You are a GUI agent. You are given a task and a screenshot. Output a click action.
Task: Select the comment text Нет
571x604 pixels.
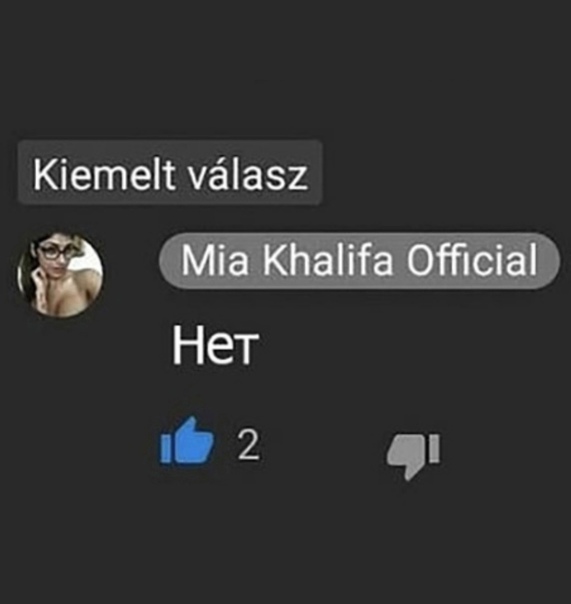[x=215, y=345]
